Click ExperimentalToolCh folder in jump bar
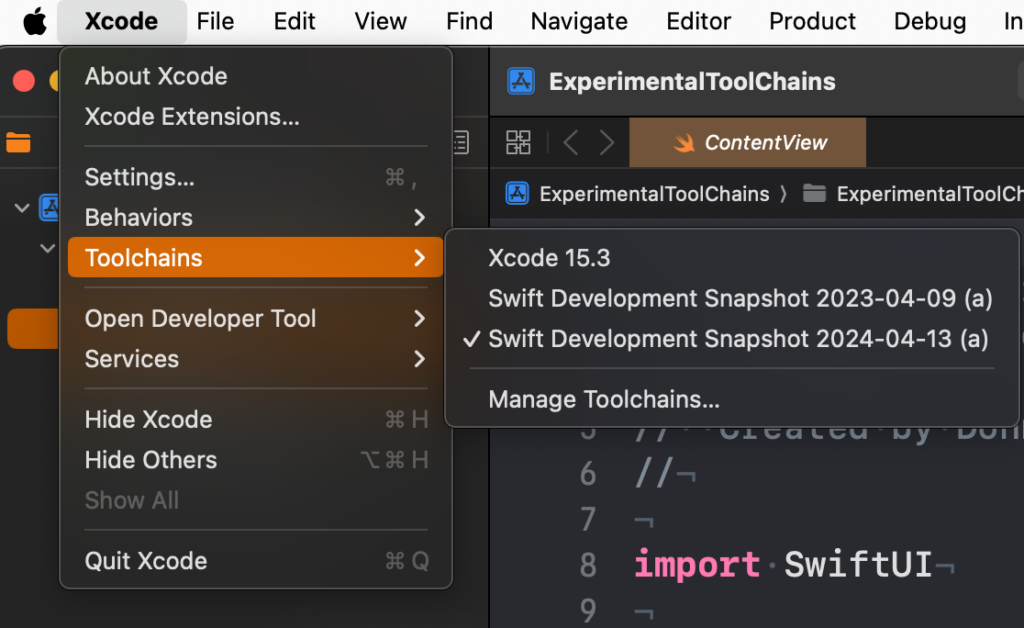 [x=913, y=194]
